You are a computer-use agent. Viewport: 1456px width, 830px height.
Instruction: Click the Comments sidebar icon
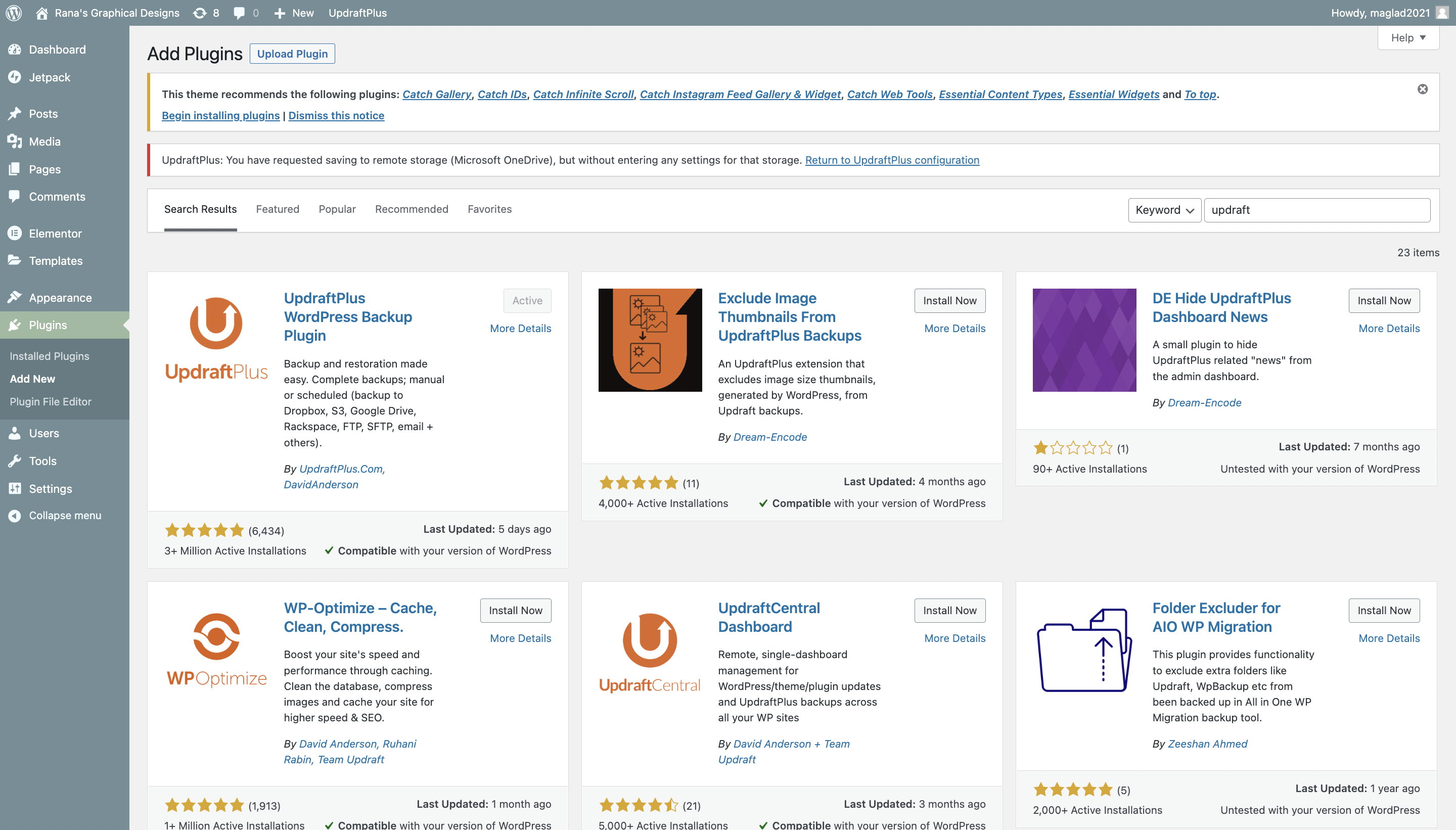tap(15, 197)
